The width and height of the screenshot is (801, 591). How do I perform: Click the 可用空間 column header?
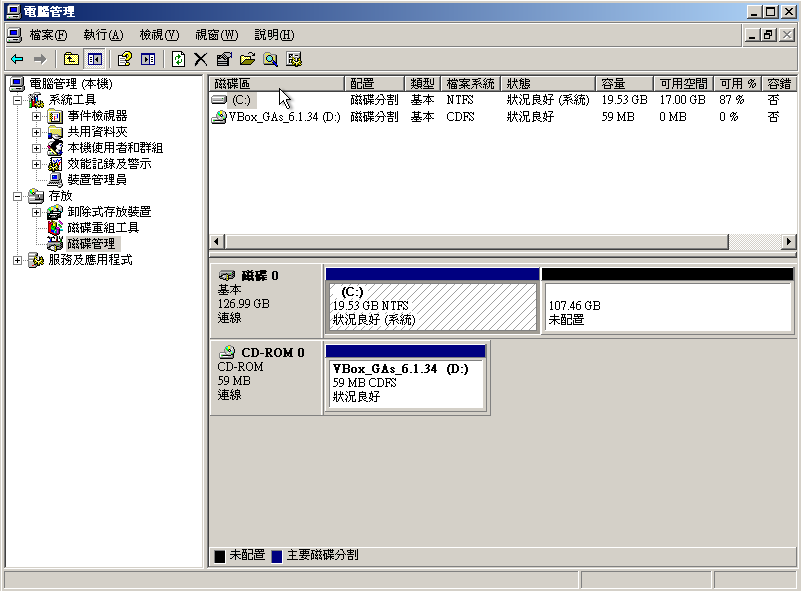pos(684,84)
